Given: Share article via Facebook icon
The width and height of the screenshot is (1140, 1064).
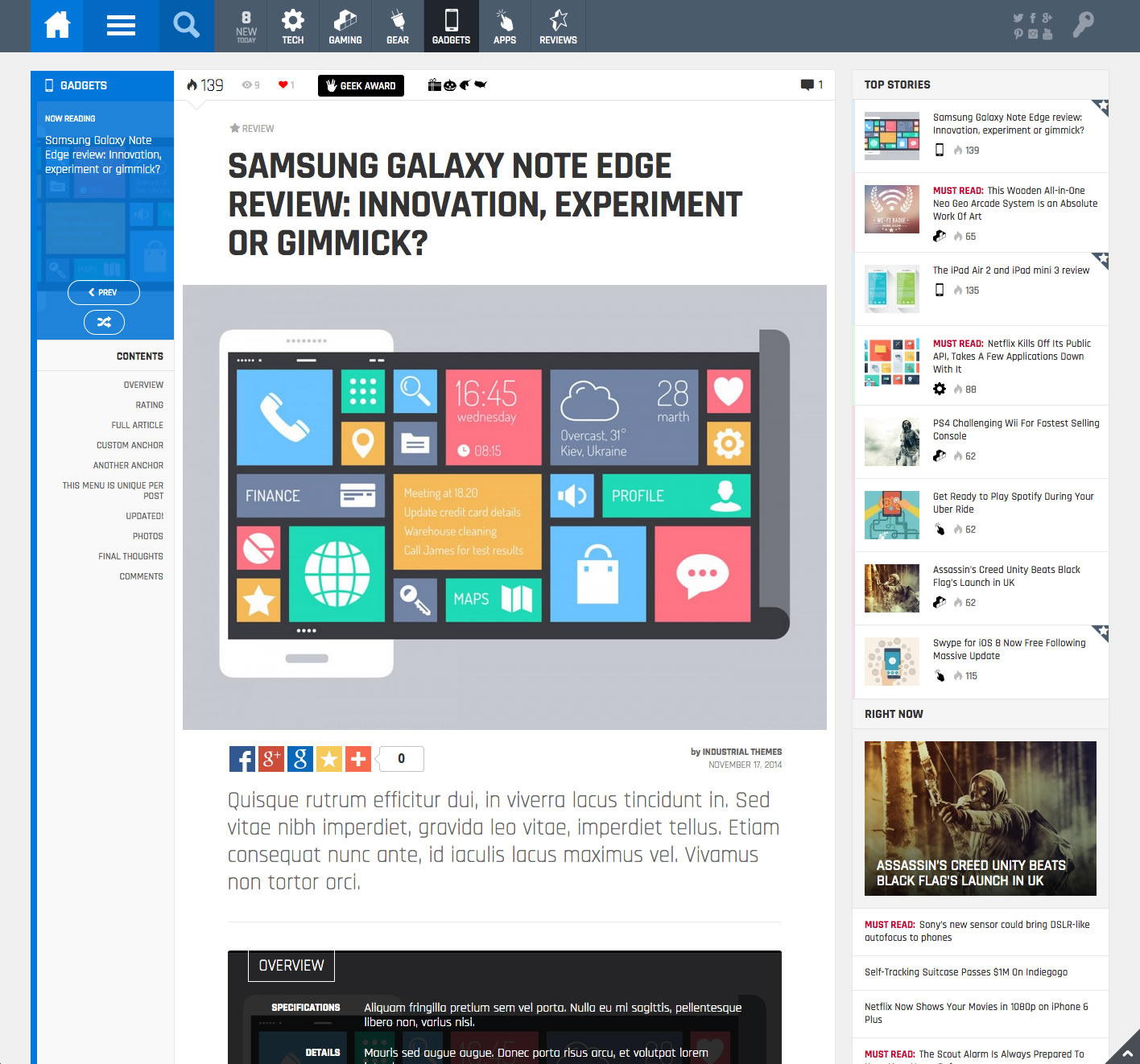Looking at the screenshot, I should click(242, 759).
